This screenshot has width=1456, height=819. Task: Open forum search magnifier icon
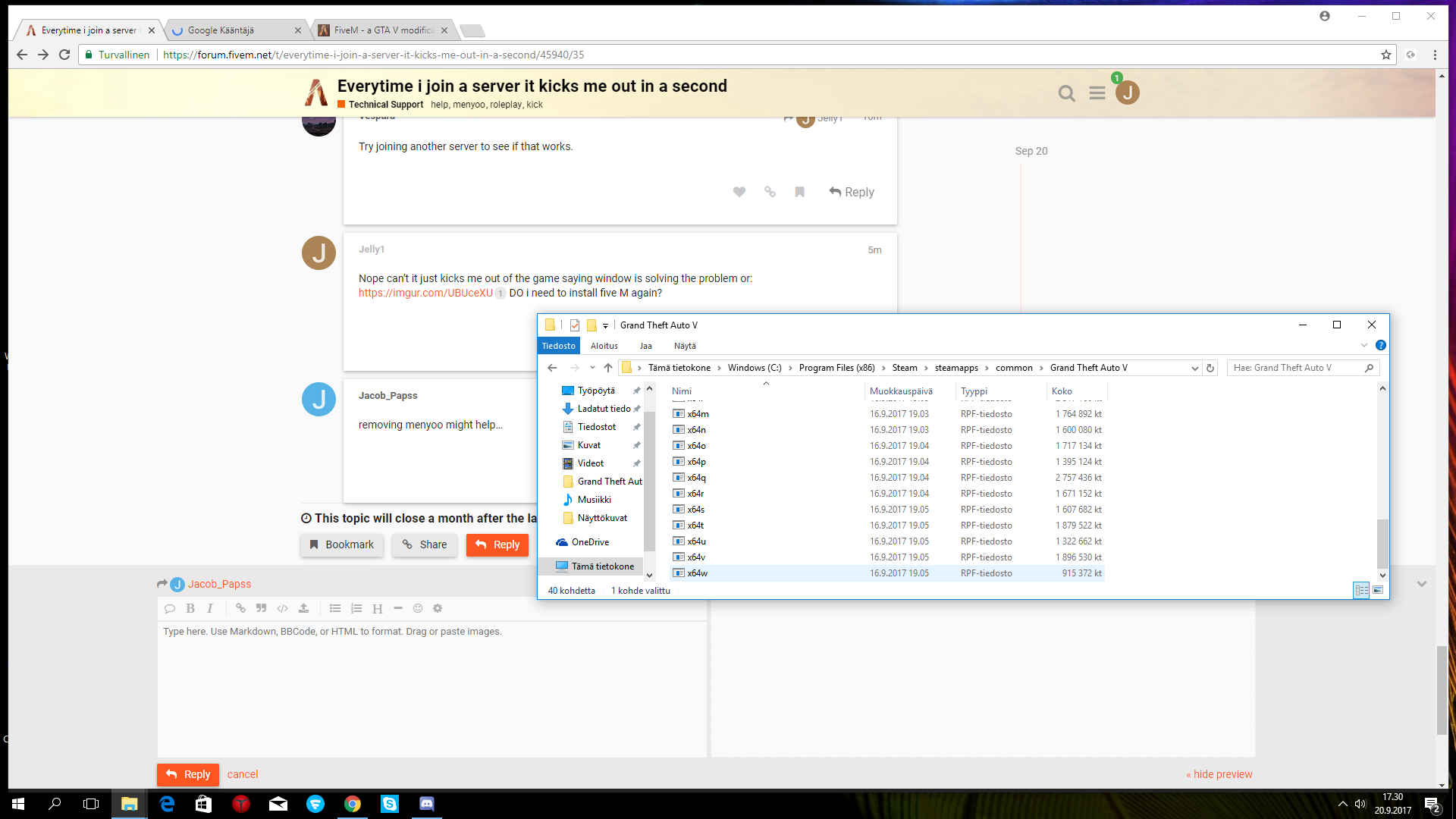tap(1067, 93)
